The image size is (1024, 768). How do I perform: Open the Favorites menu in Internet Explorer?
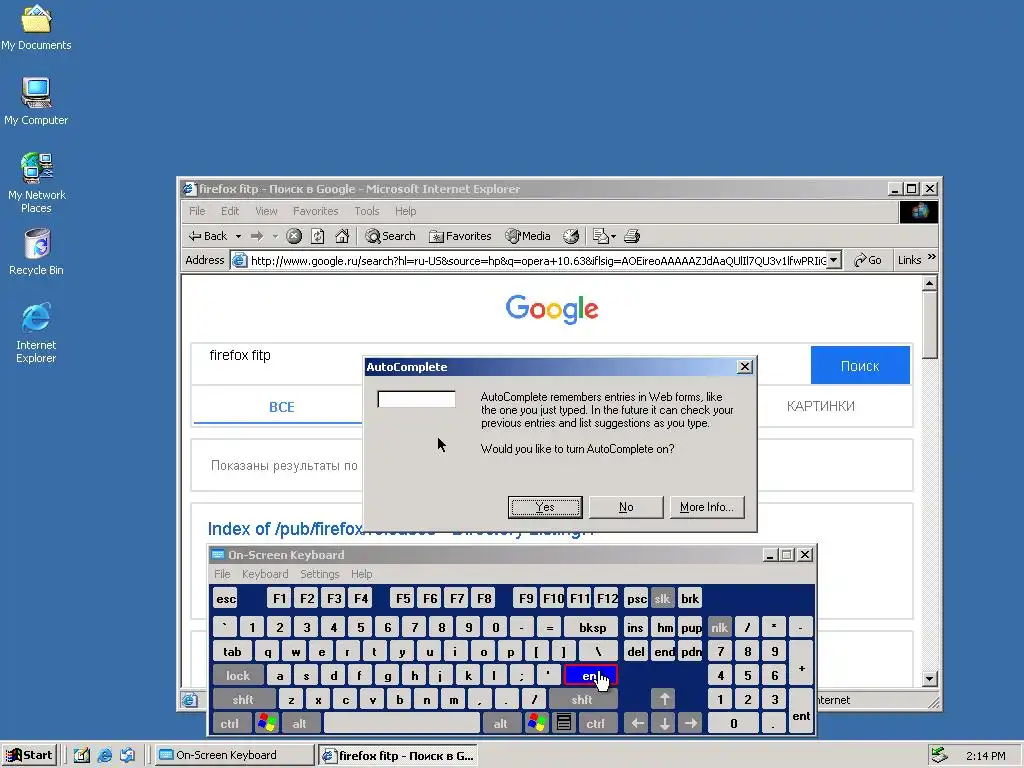coord(315,211)
